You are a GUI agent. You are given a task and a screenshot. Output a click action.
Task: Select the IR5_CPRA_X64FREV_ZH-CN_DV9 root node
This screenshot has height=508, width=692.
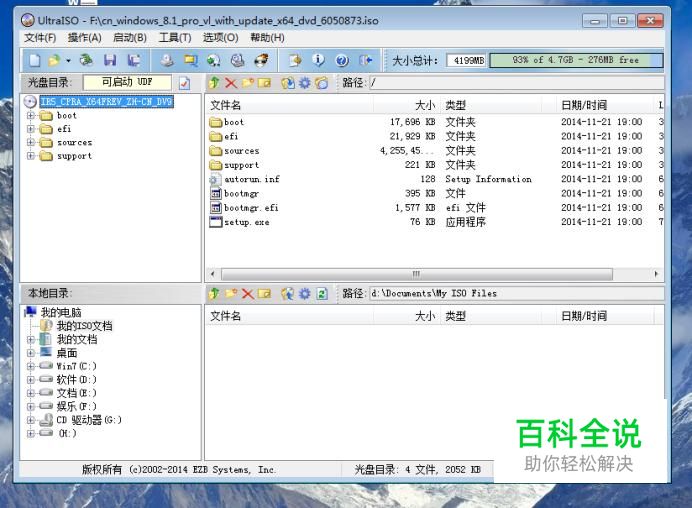coord(106,102)
